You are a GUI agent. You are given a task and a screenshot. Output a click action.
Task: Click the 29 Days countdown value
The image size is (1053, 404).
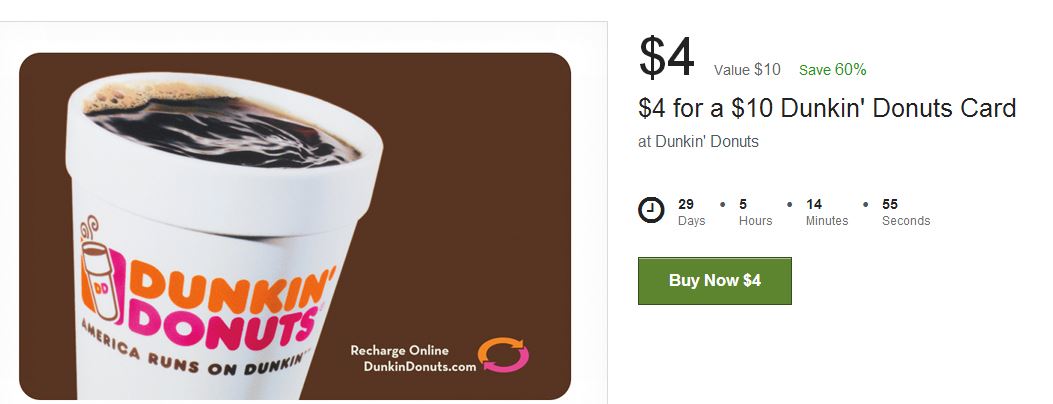coord(691,212)
